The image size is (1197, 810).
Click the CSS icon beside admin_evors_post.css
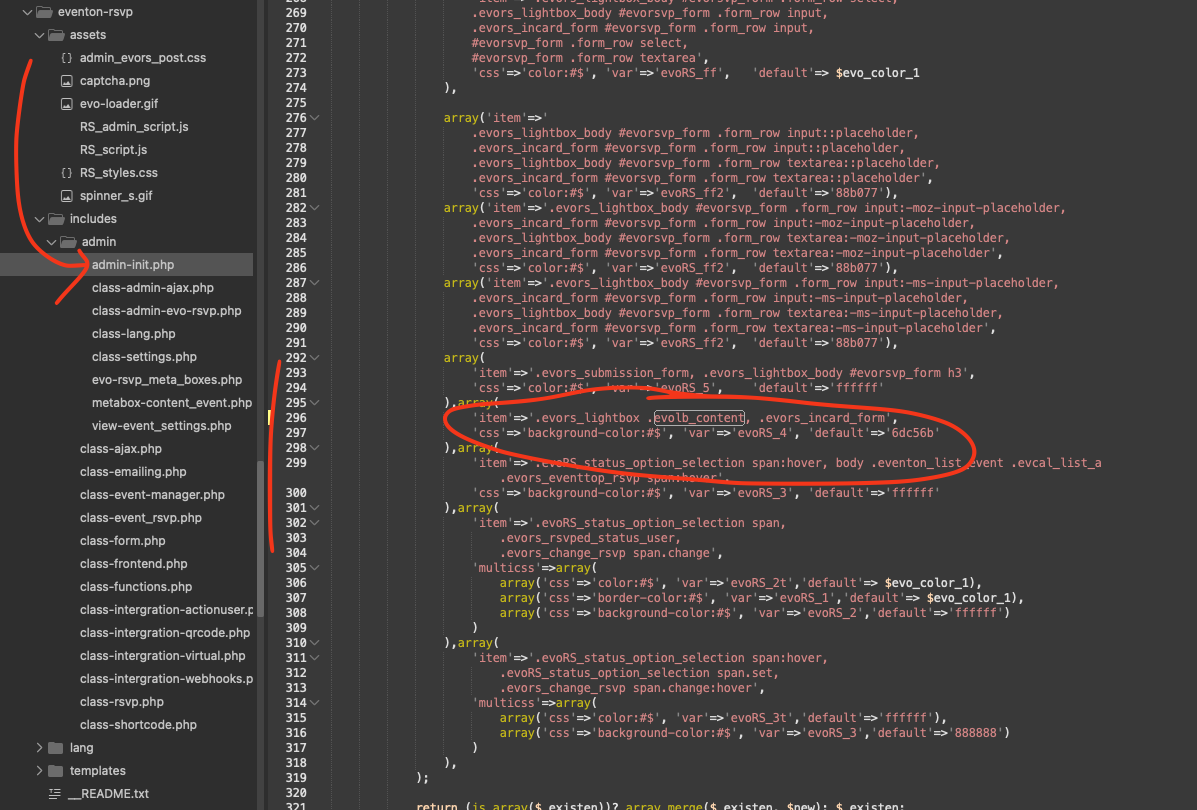[x=66, y=58]
